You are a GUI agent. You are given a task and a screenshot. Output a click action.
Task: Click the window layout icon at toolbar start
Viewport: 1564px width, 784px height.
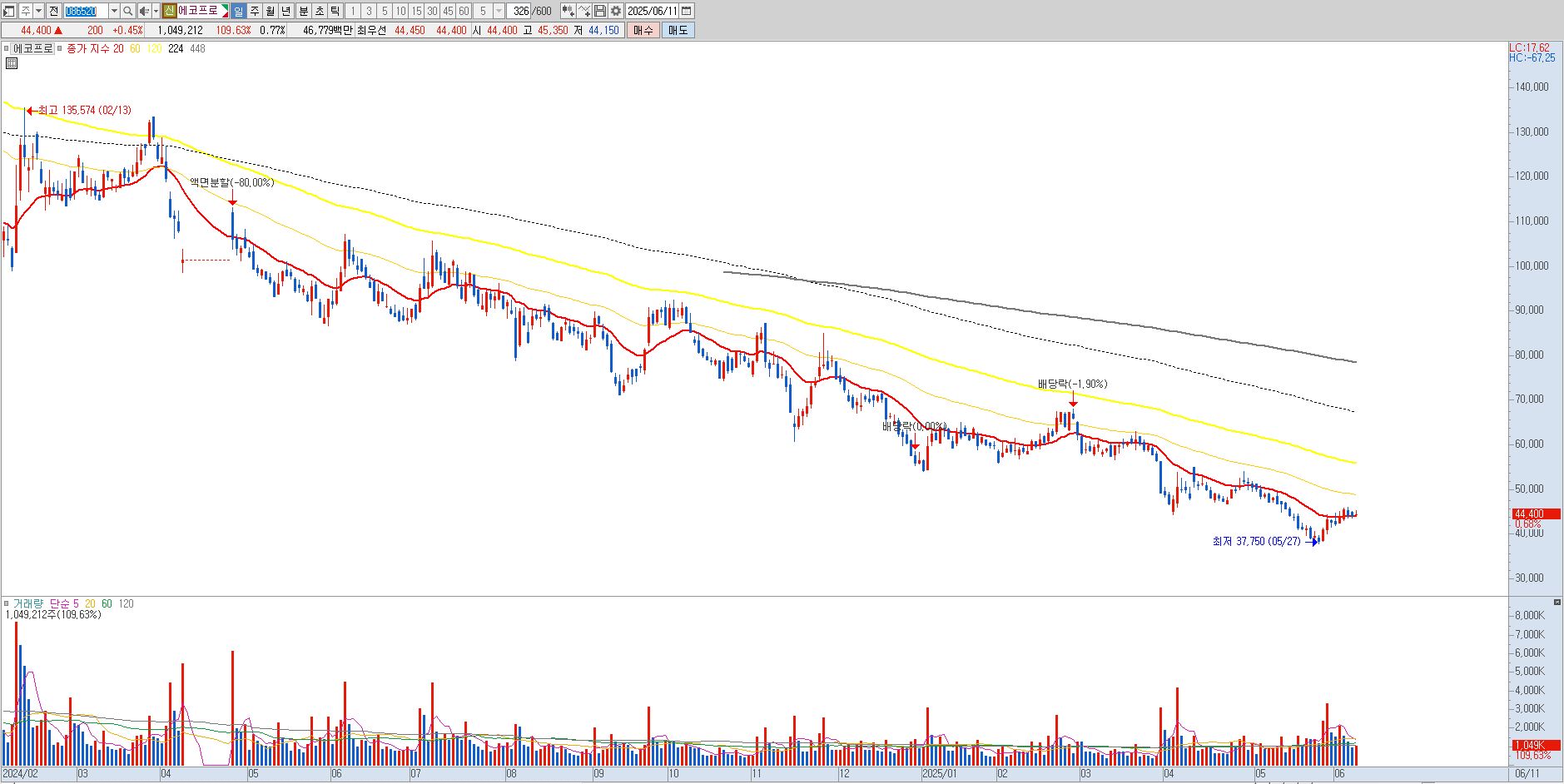click(x=8, y=11)
